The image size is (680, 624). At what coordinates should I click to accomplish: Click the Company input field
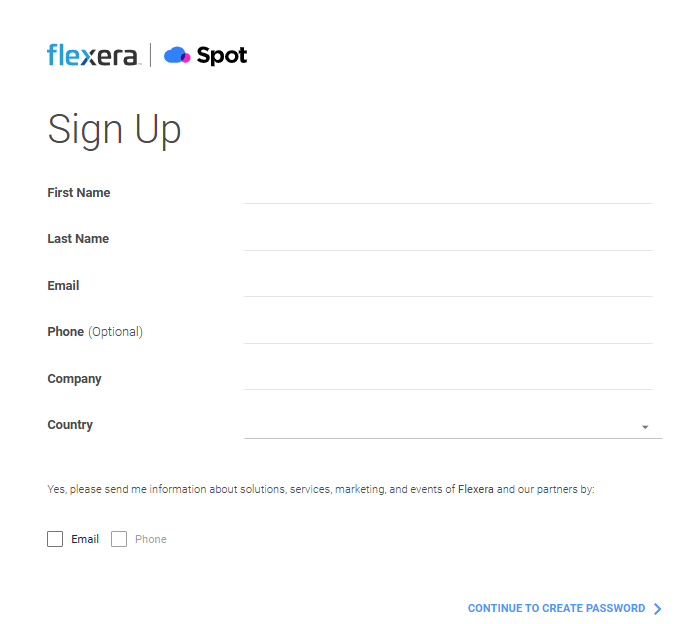(x=448, y=378)
